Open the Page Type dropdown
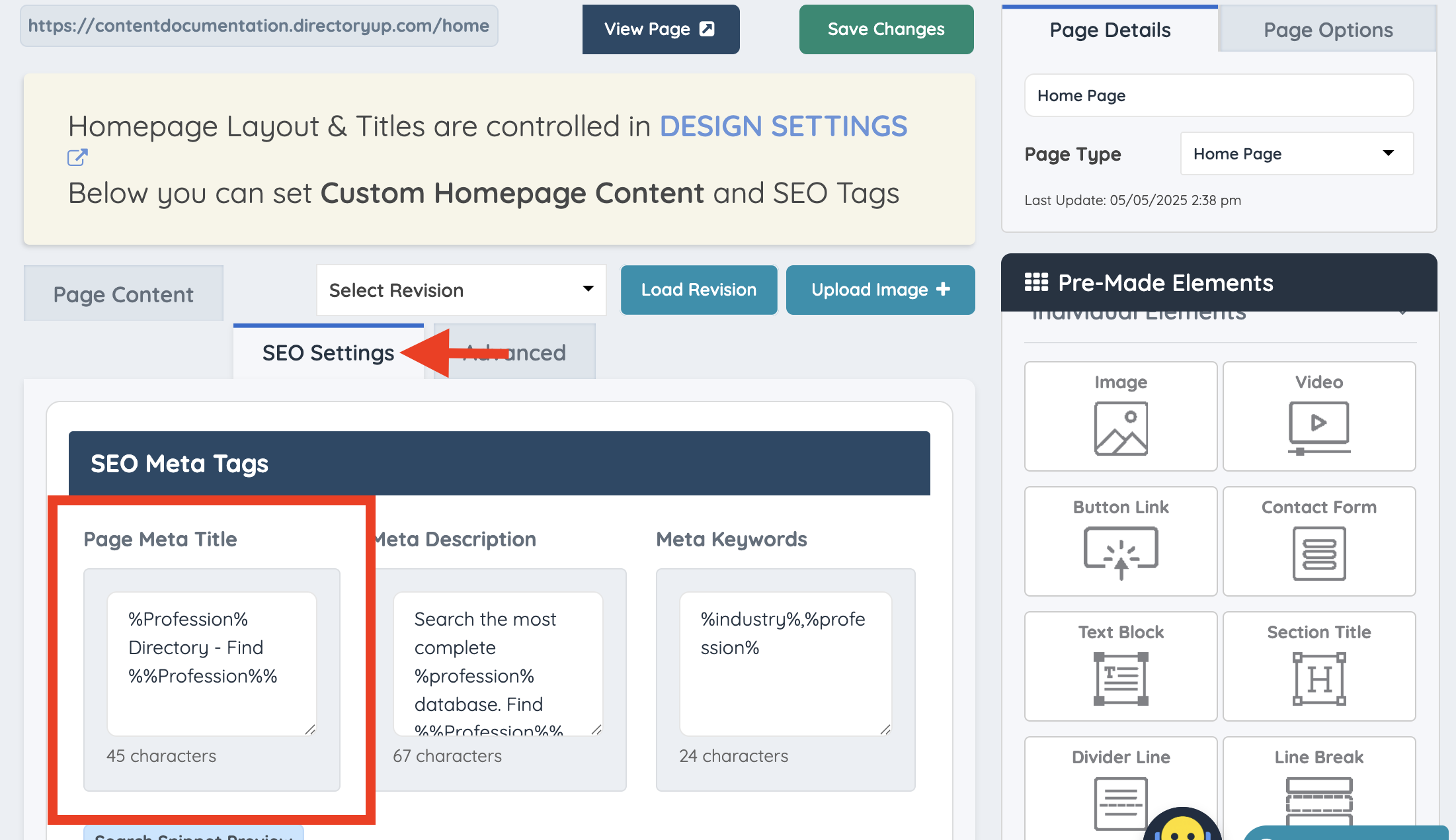Image resolution: width=1456 pixels, height=840 pixels. pyautogui.click(x=1297, y=153)
